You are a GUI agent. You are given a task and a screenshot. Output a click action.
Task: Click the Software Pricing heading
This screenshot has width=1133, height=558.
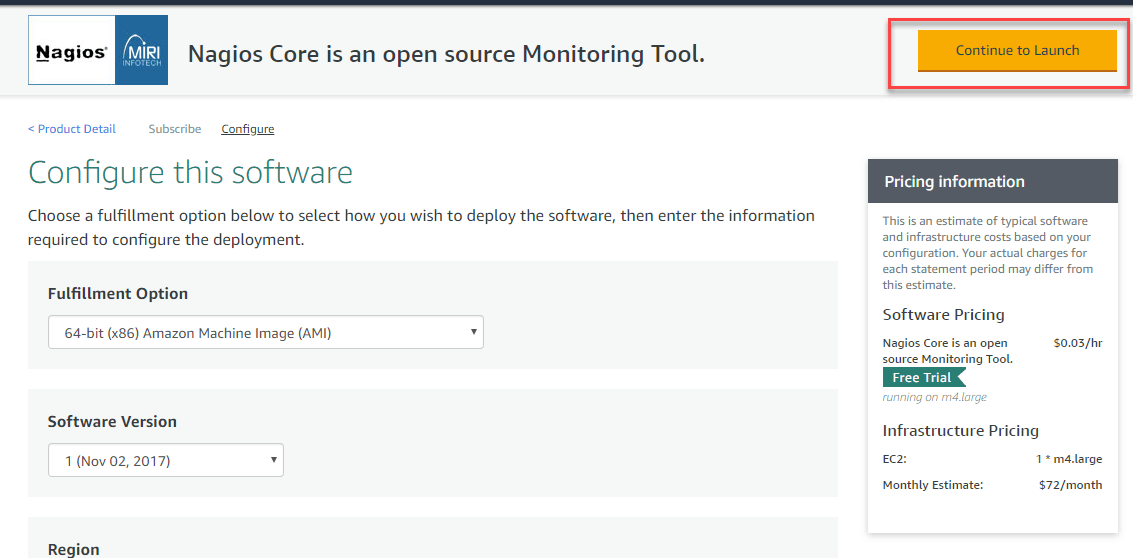point(943,315)
